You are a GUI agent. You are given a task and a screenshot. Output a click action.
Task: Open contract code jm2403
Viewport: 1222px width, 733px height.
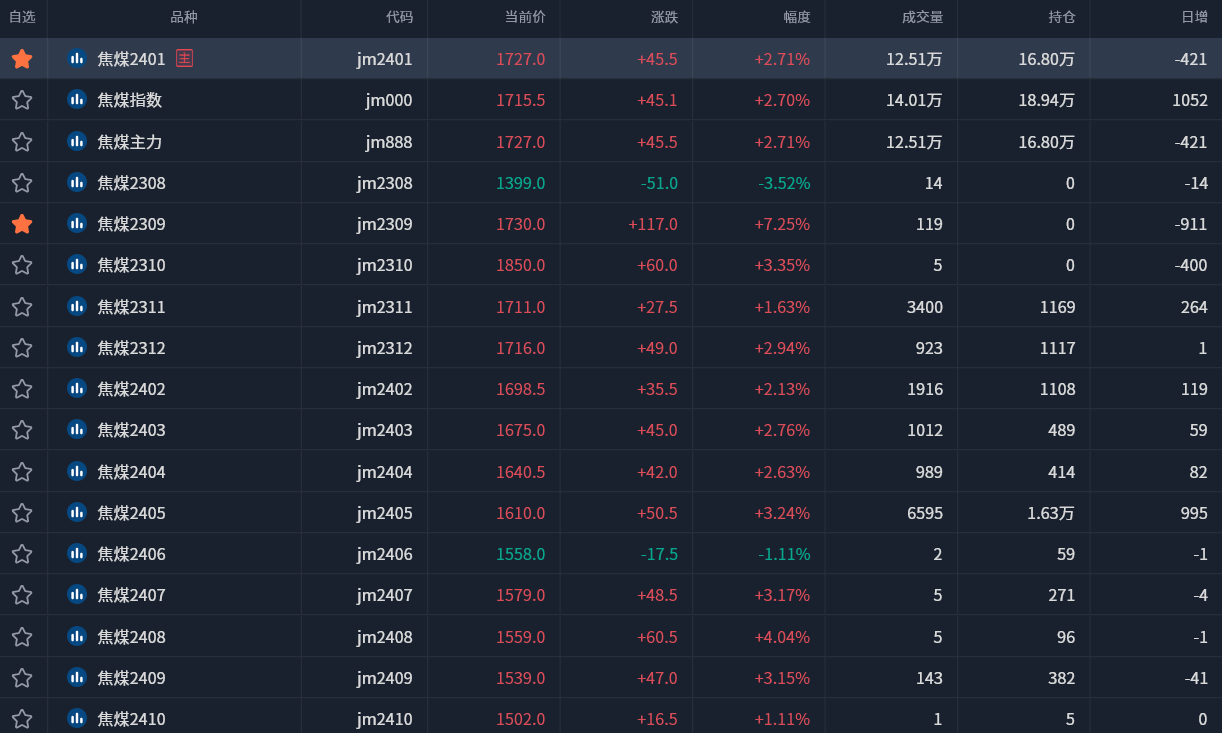coord(384,430)
